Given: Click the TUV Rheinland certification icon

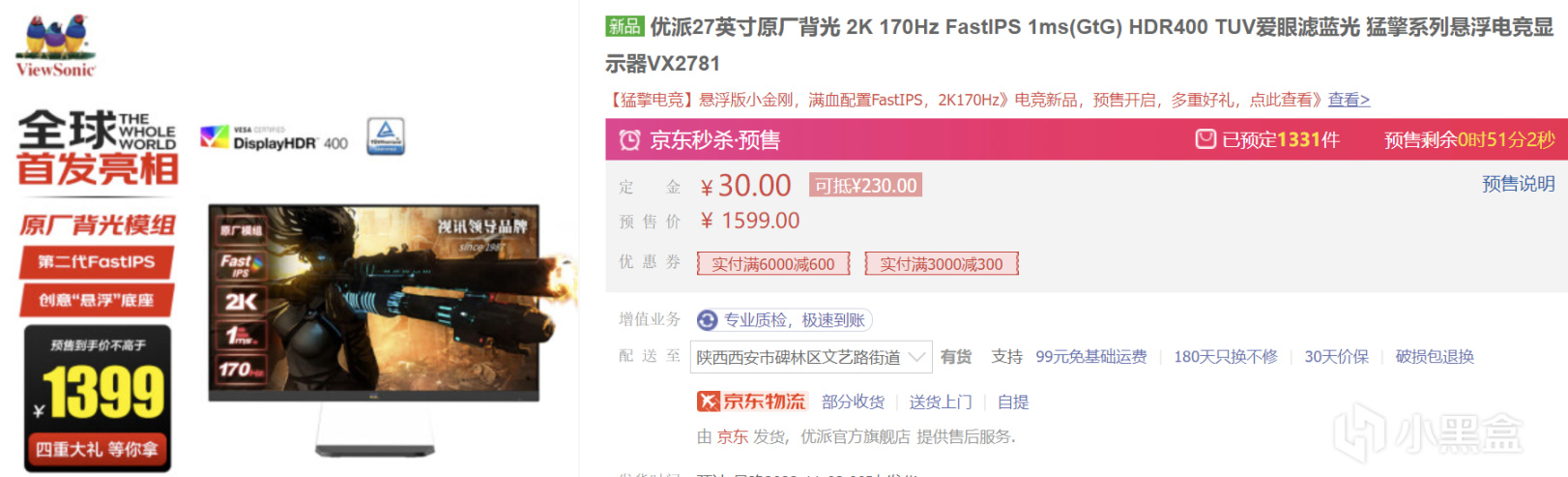Looking at the screenshot, I should 386,136.
